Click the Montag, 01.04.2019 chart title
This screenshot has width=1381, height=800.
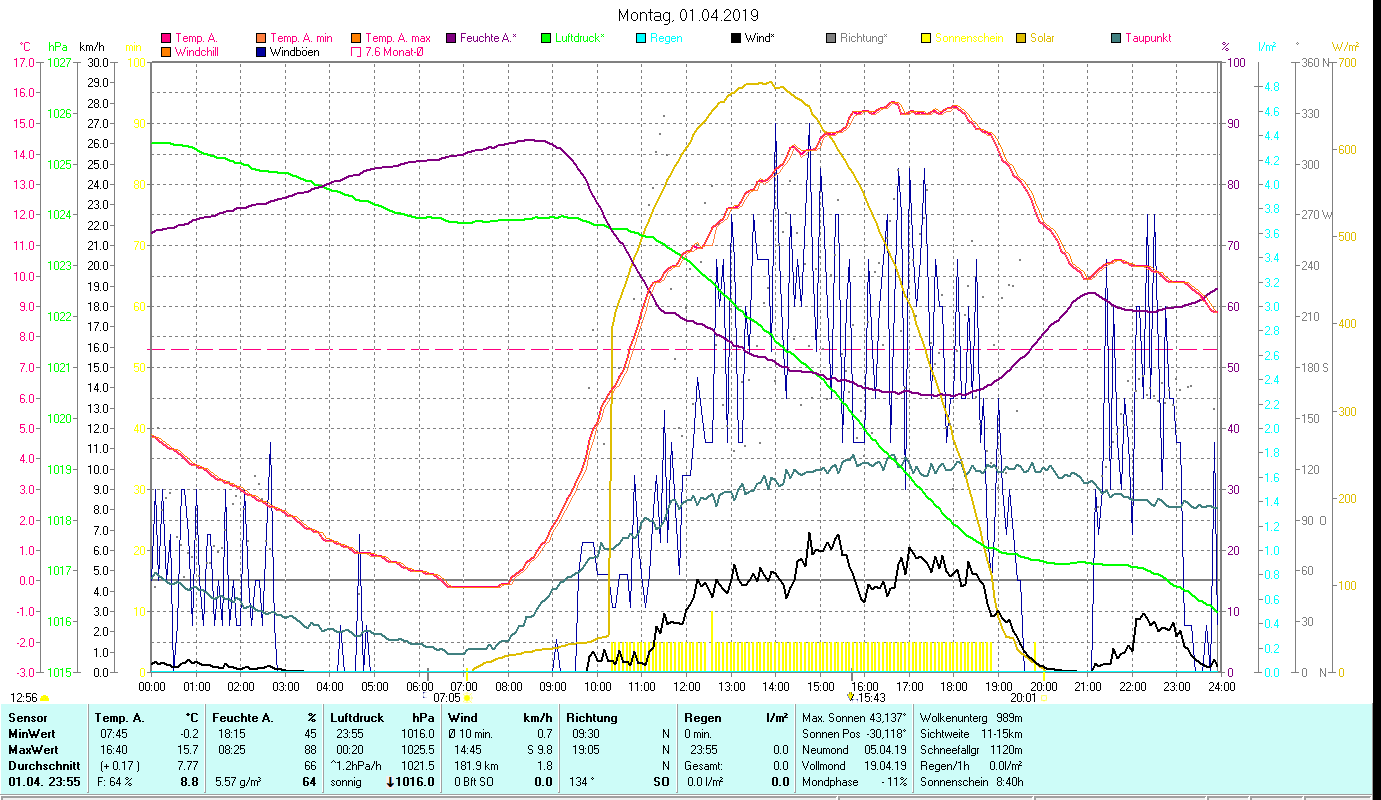point(688,15)
